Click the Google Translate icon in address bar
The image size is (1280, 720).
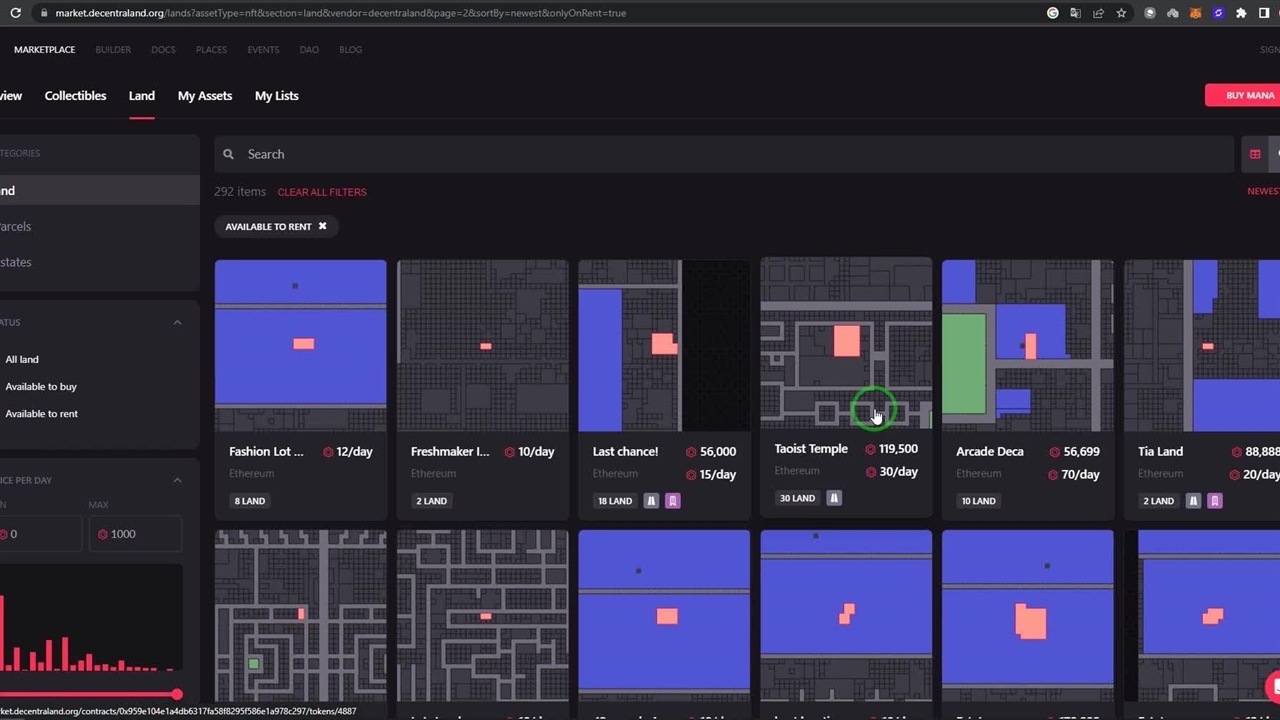[x=1075, y=13]
